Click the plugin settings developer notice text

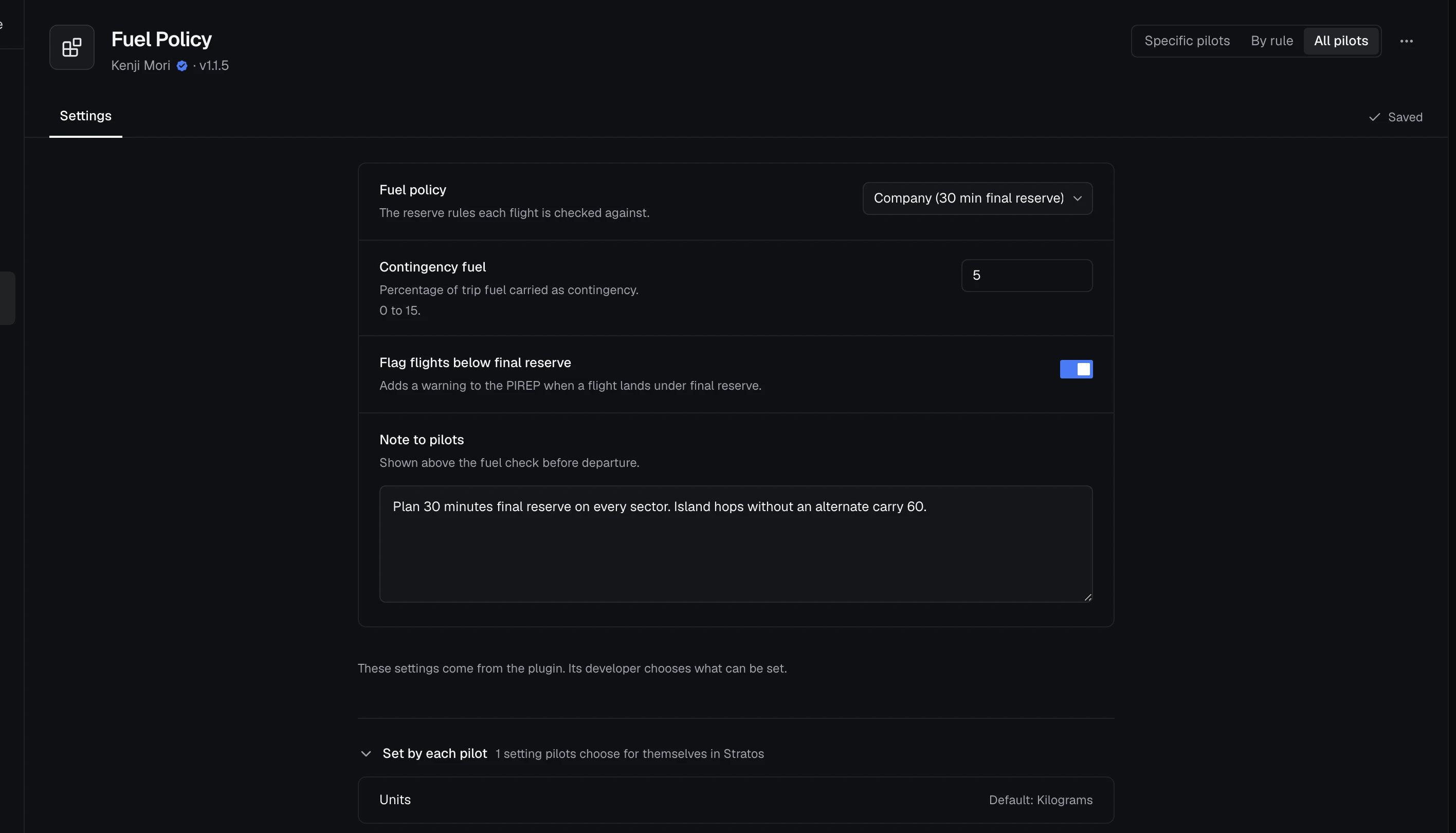pos(572,668)
